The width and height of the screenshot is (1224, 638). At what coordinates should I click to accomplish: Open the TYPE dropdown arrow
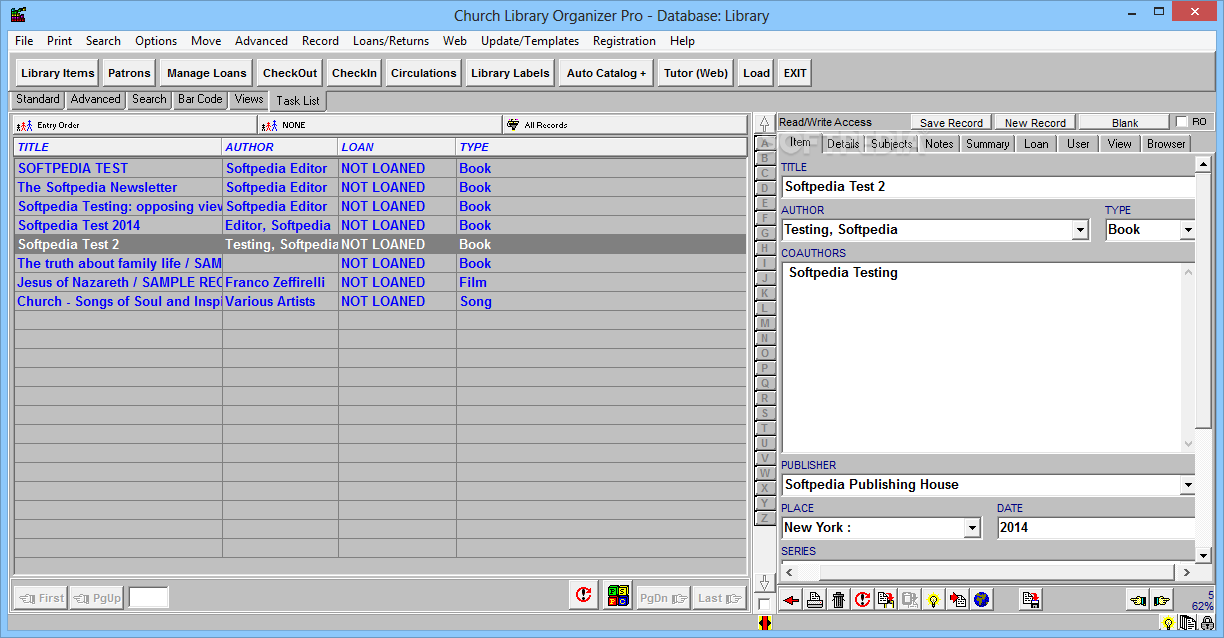click(x=1187, y=230)
